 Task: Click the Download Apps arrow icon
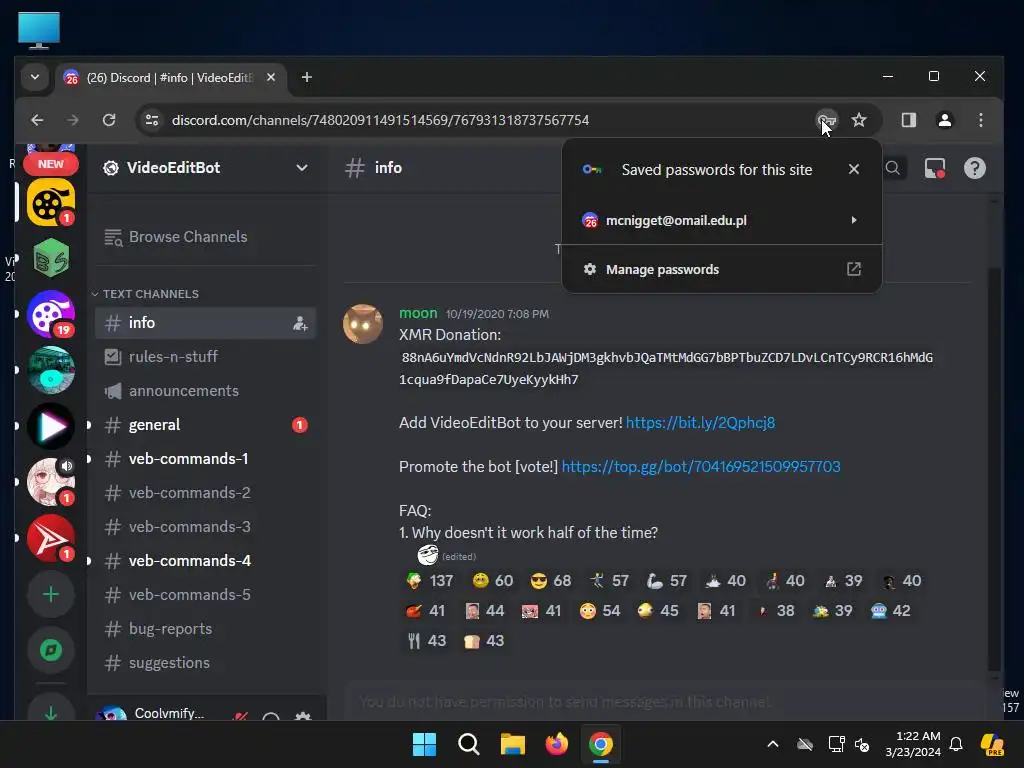[51, 712]
